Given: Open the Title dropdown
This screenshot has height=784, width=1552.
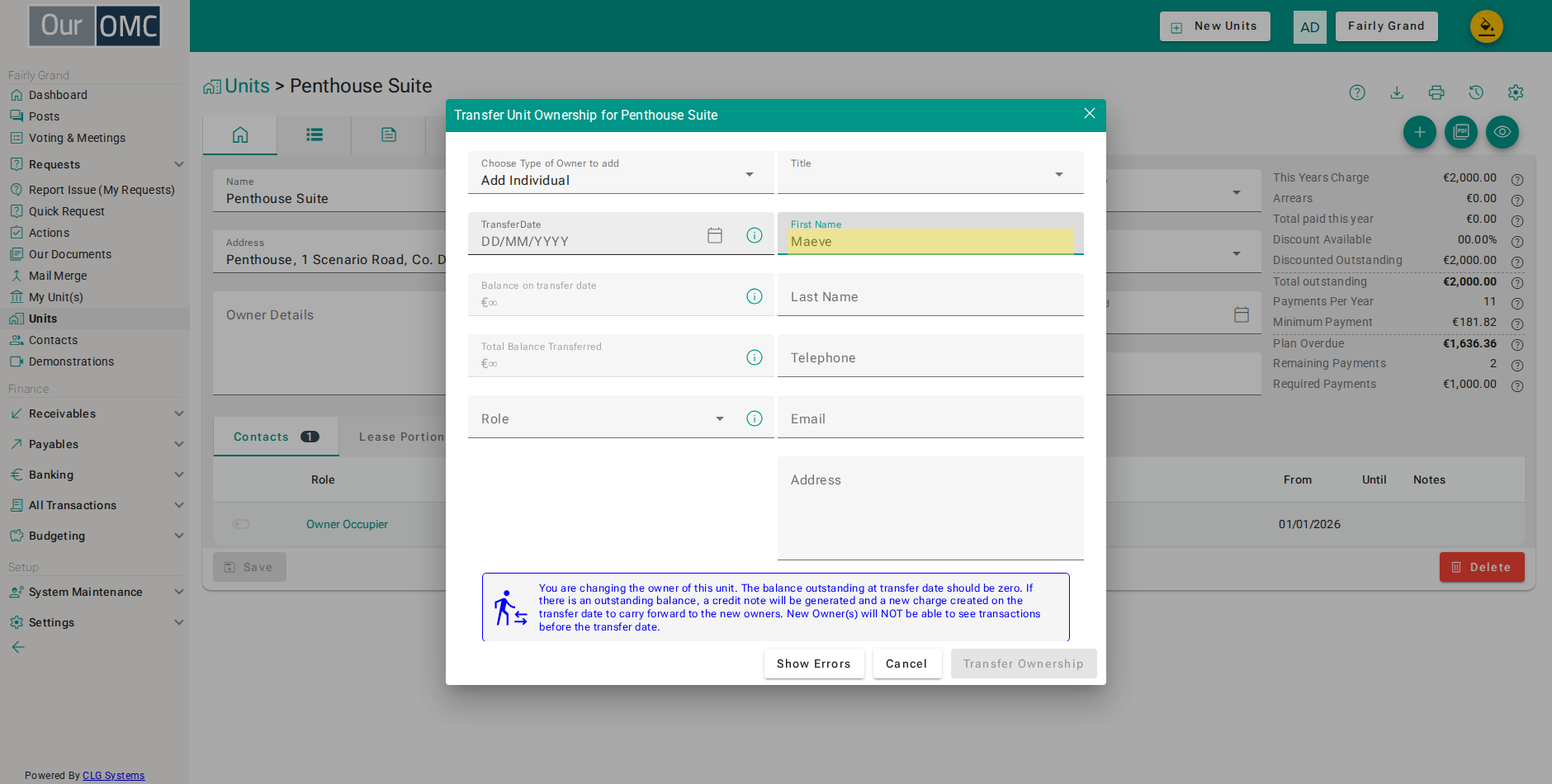Looking at the screenshot, I should (x=930, y=172).
